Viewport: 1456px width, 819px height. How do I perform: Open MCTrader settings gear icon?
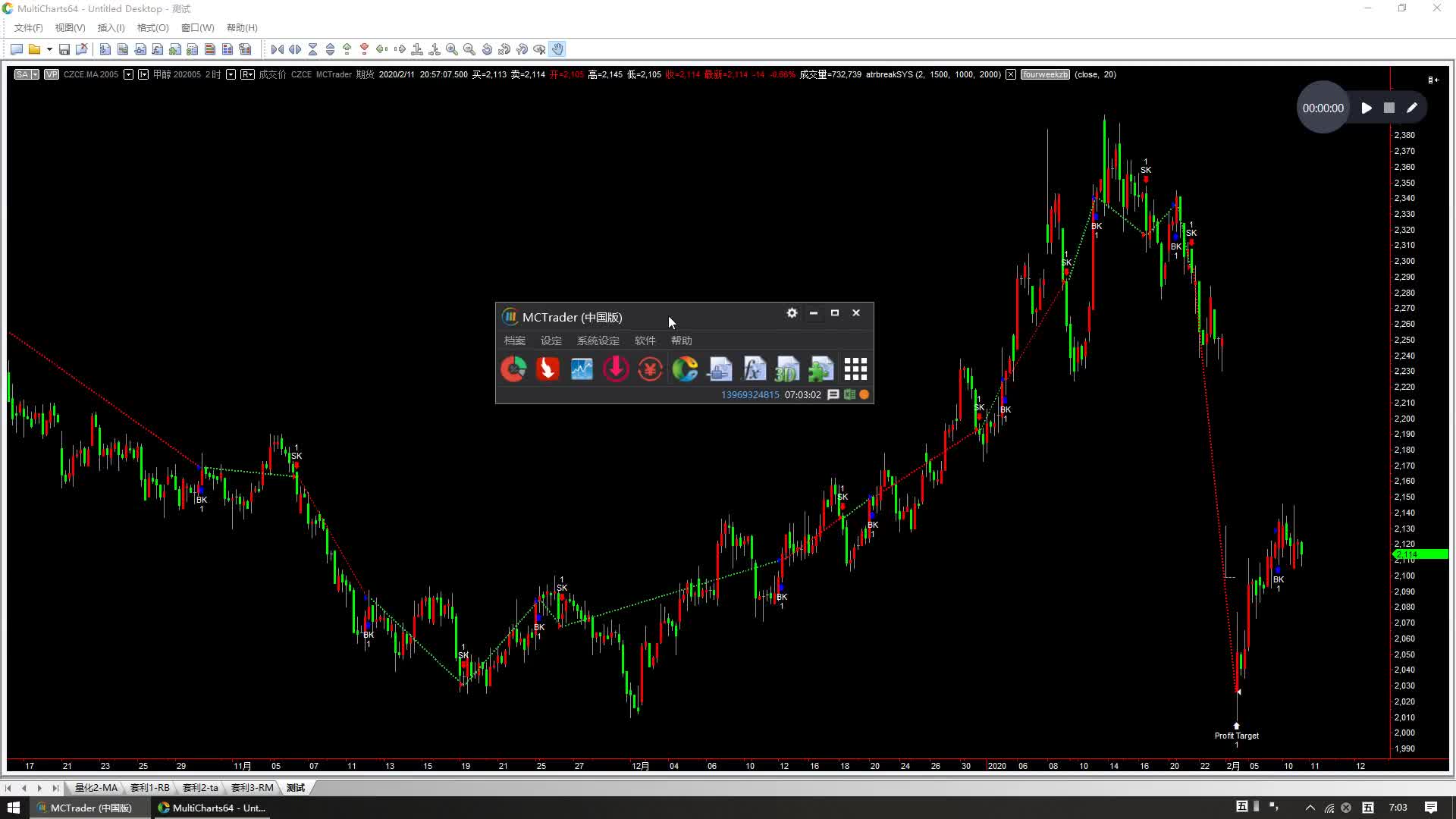pyautogui.click(x=792, y=313)
